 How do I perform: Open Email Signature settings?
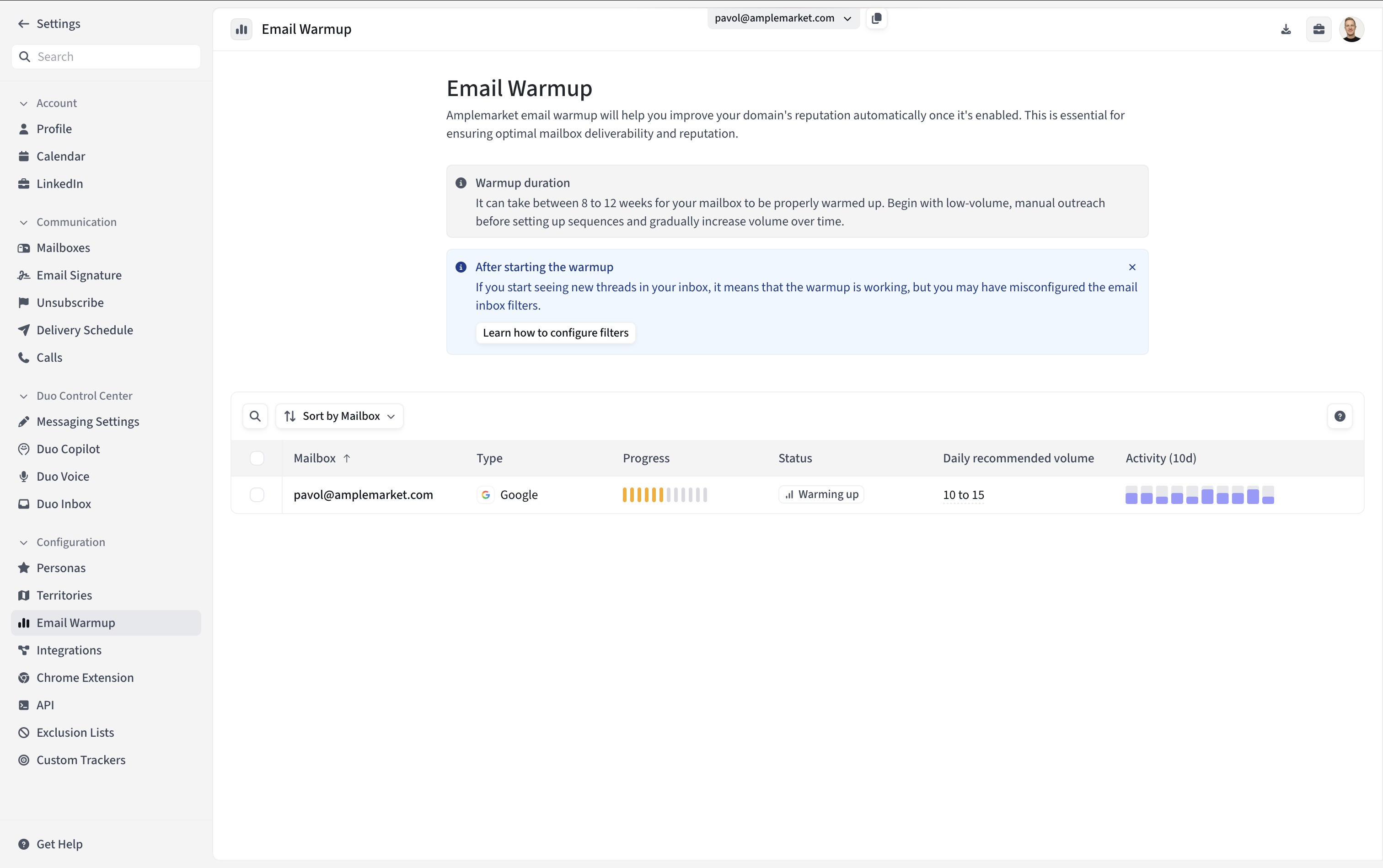(106, 276)
